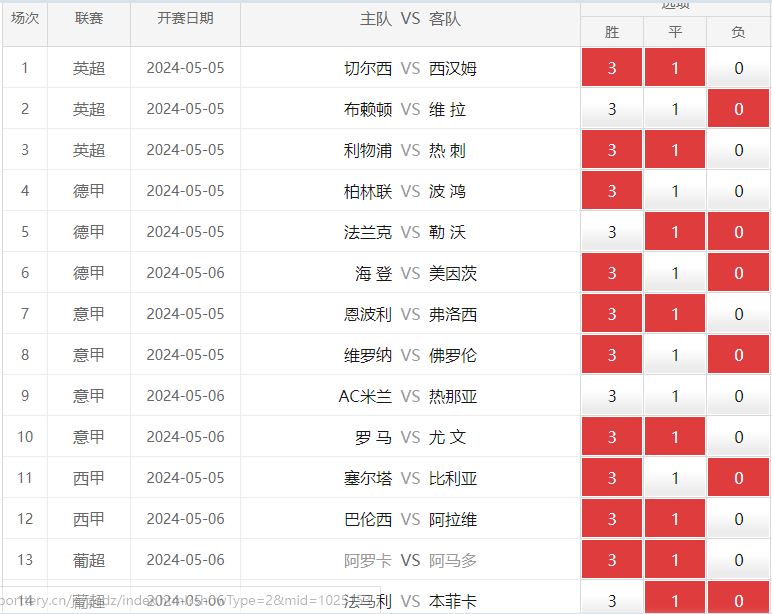This screenshot has width=772, height=614.
Task: Select lose option 0 for 切尔西 VS 西汉姆
Action: [738, 67]
